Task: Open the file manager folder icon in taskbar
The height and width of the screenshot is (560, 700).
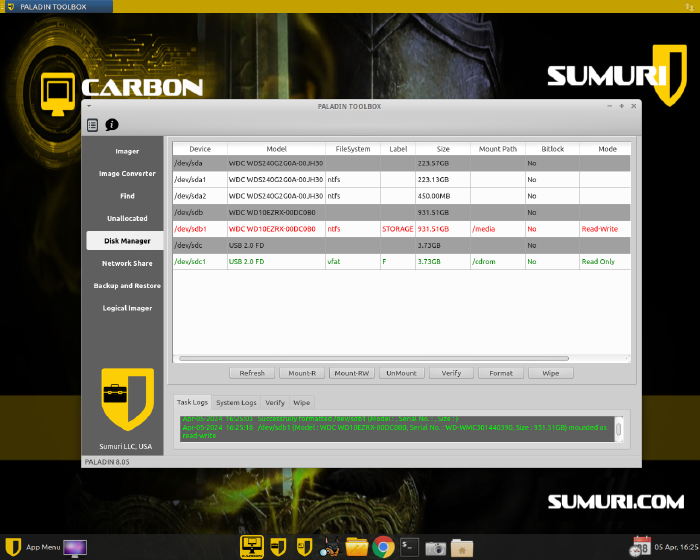Action: pos(461,547)
